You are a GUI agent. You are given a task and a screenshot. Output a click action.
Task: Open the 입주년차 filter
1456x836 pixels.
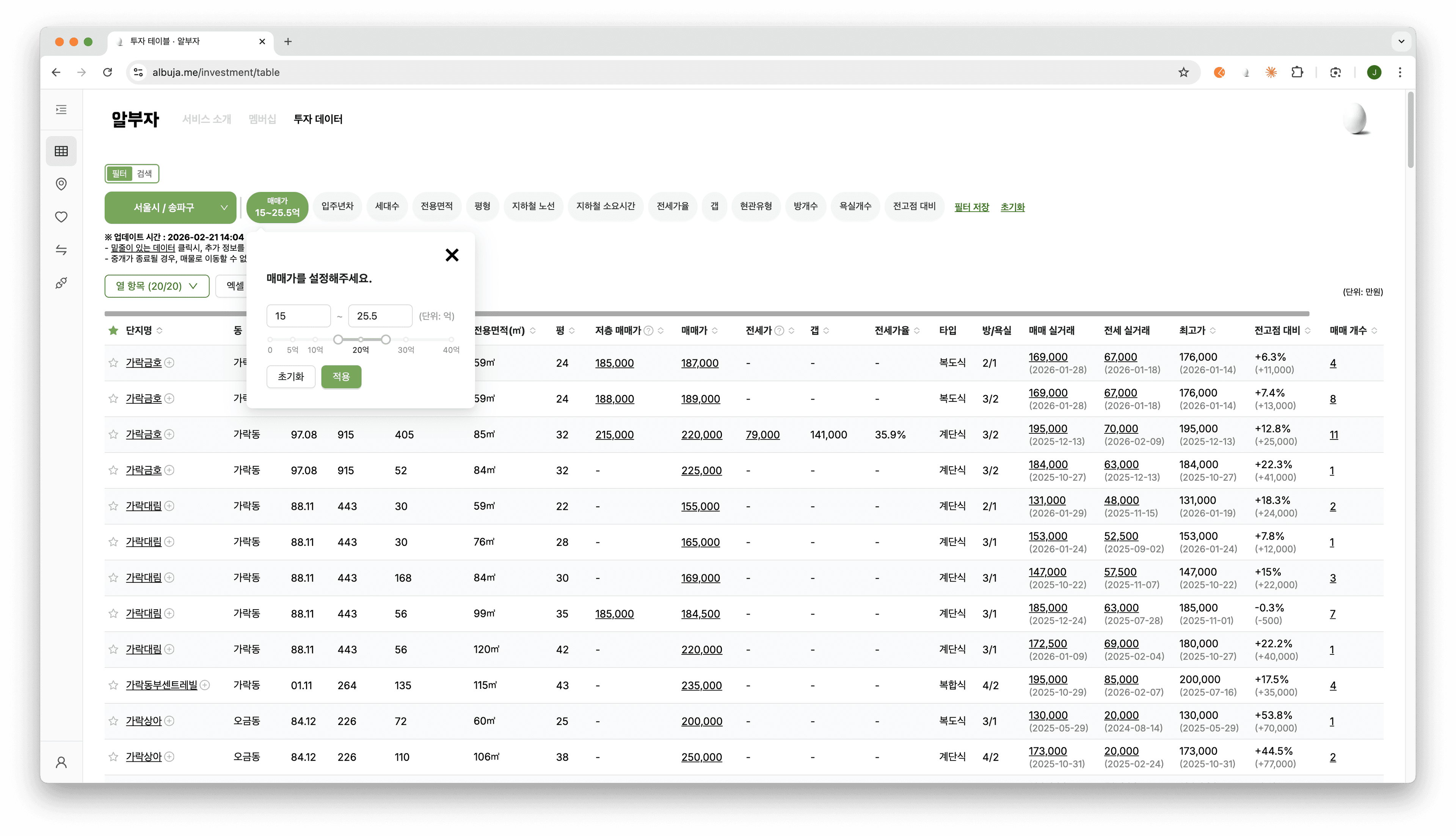tap(337, 207)
